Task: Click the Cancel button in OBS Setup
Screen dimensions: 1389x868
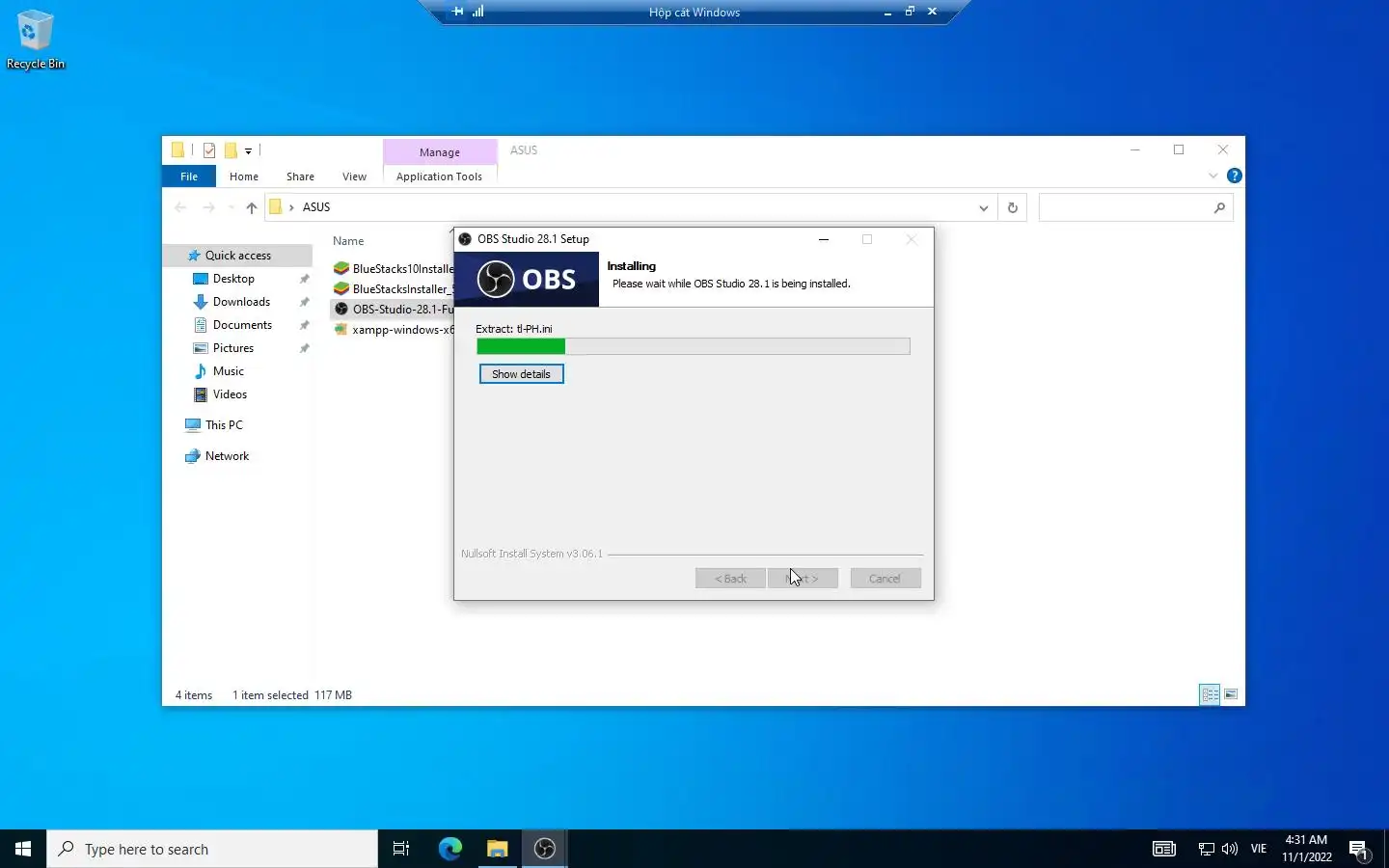Action: click(x=885, y=579)
